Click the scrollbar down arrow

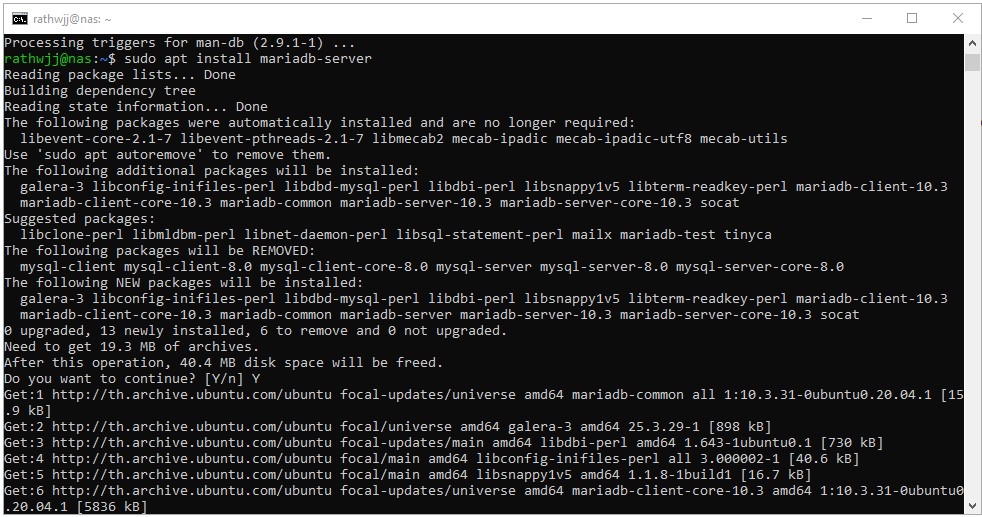click(x=972, y=508)
